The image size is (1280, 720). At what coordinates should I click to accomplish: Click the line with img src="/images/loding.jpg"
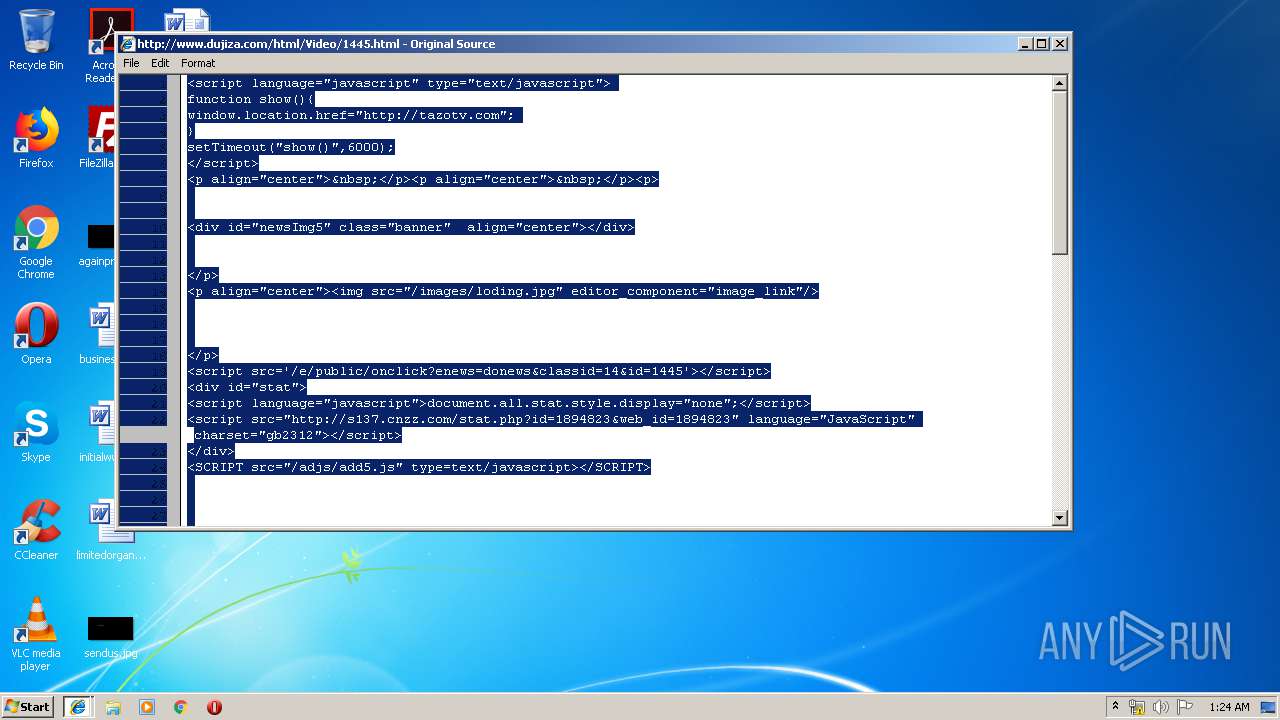pyautogui.click(x=503, y=291)
